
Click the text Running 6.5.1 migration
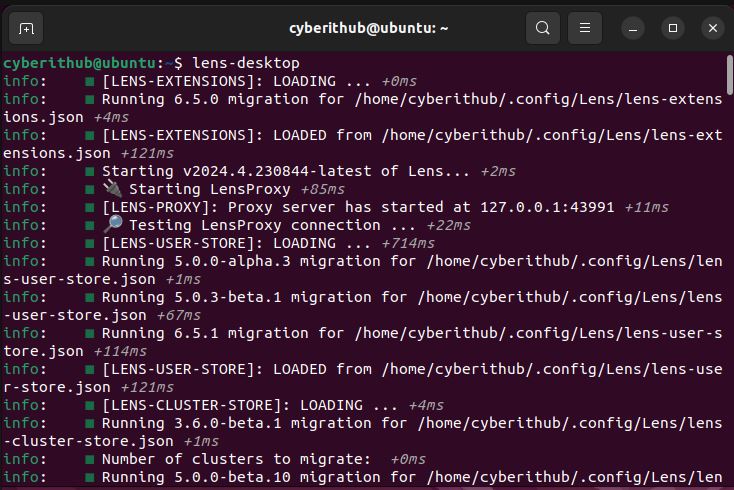pyautogui.click(x=205, y=333)
